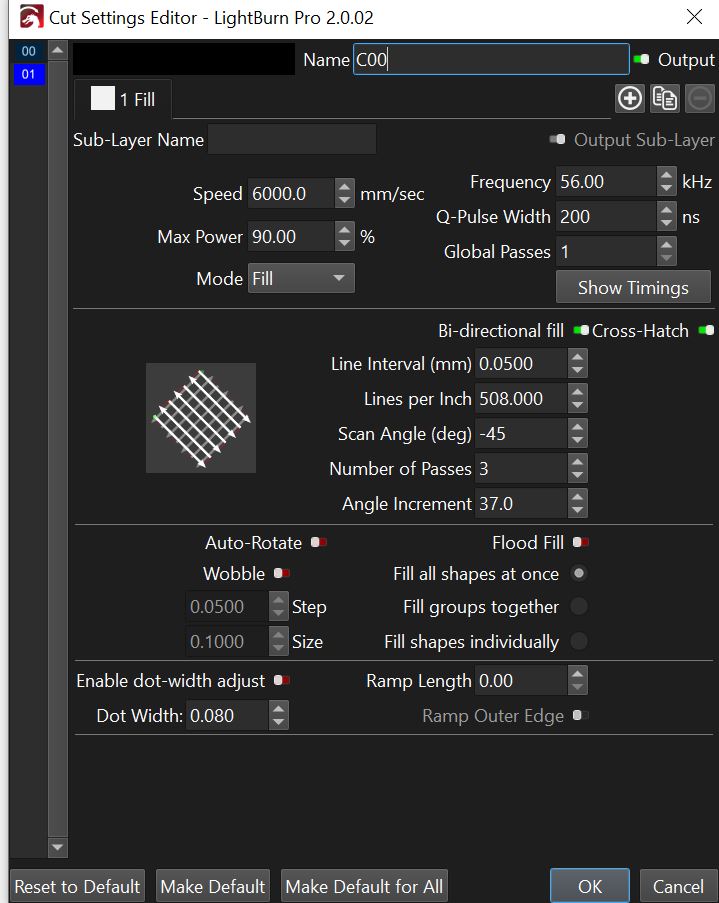Screen dimensions: 719x903
Task: Select layer 01 in the layer list
Action: coord(29,74)
